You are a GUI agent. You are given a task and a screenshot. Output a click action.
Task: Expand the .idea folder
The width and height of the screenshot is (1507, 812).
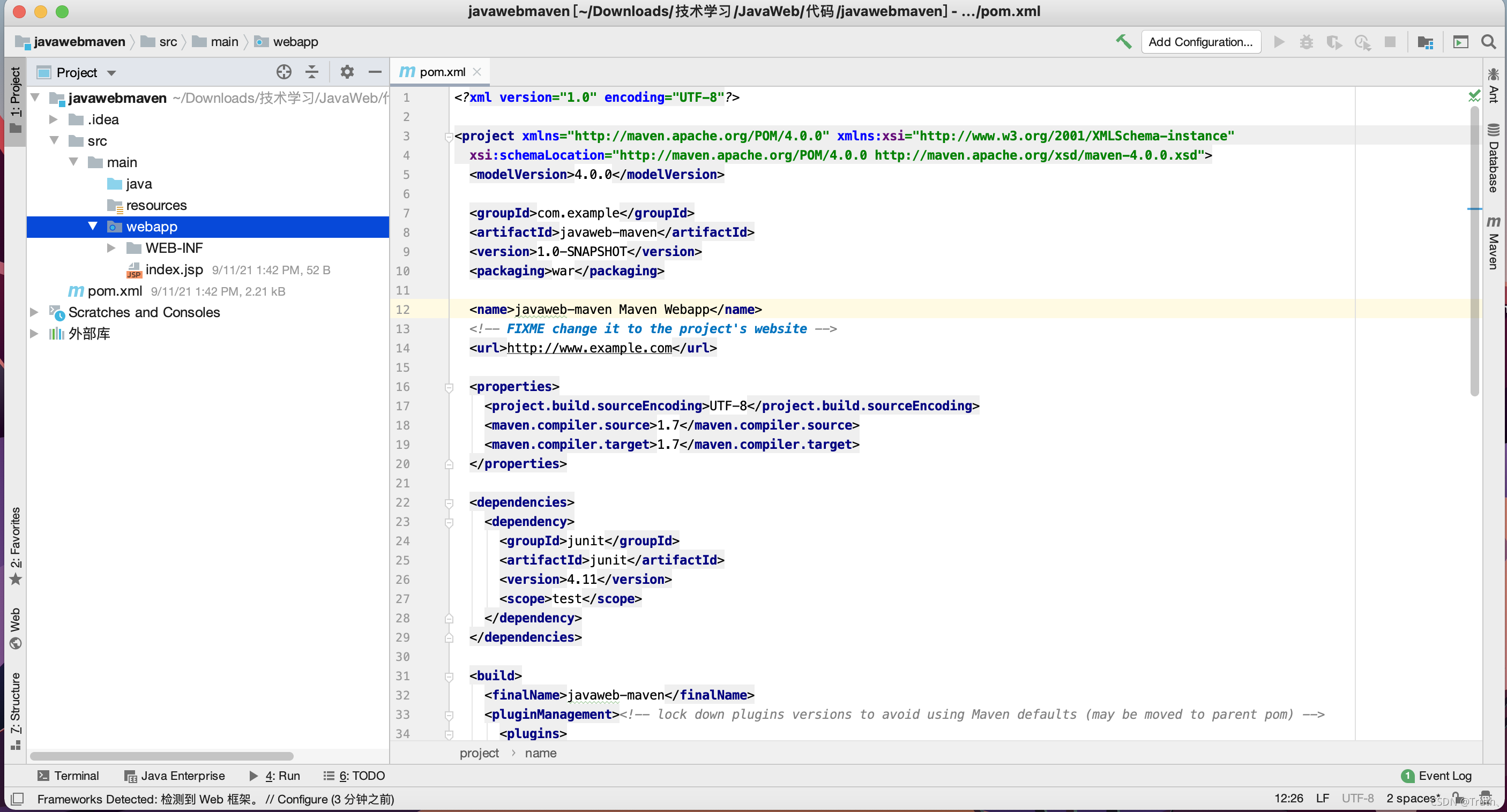(x=53, y=119)
